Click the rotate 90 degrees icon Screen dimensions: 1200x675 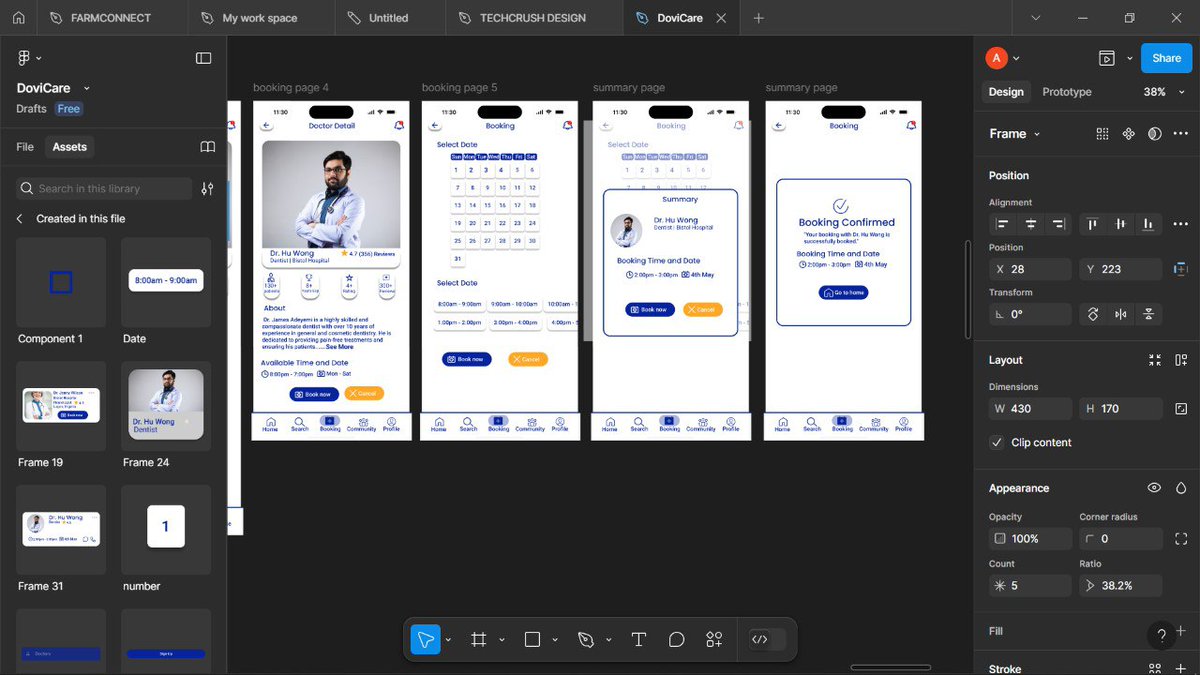click(1093, 314)
